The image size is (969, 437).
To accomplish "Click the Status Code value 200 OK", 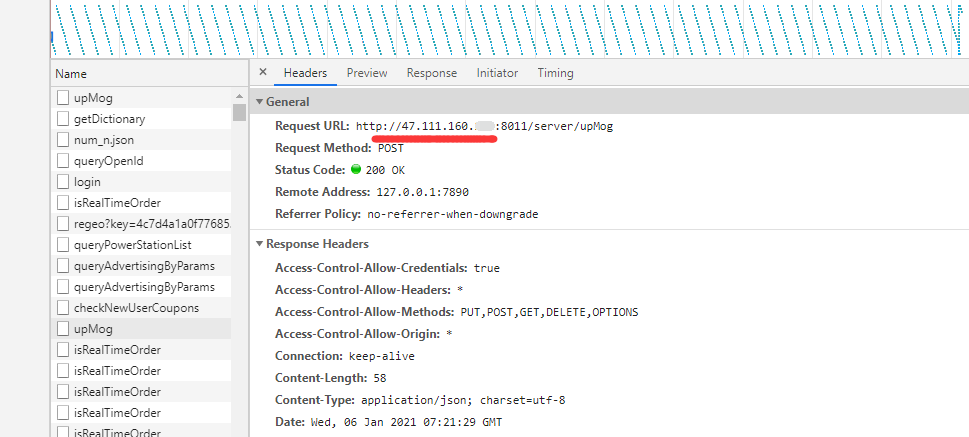I will 385,170.
